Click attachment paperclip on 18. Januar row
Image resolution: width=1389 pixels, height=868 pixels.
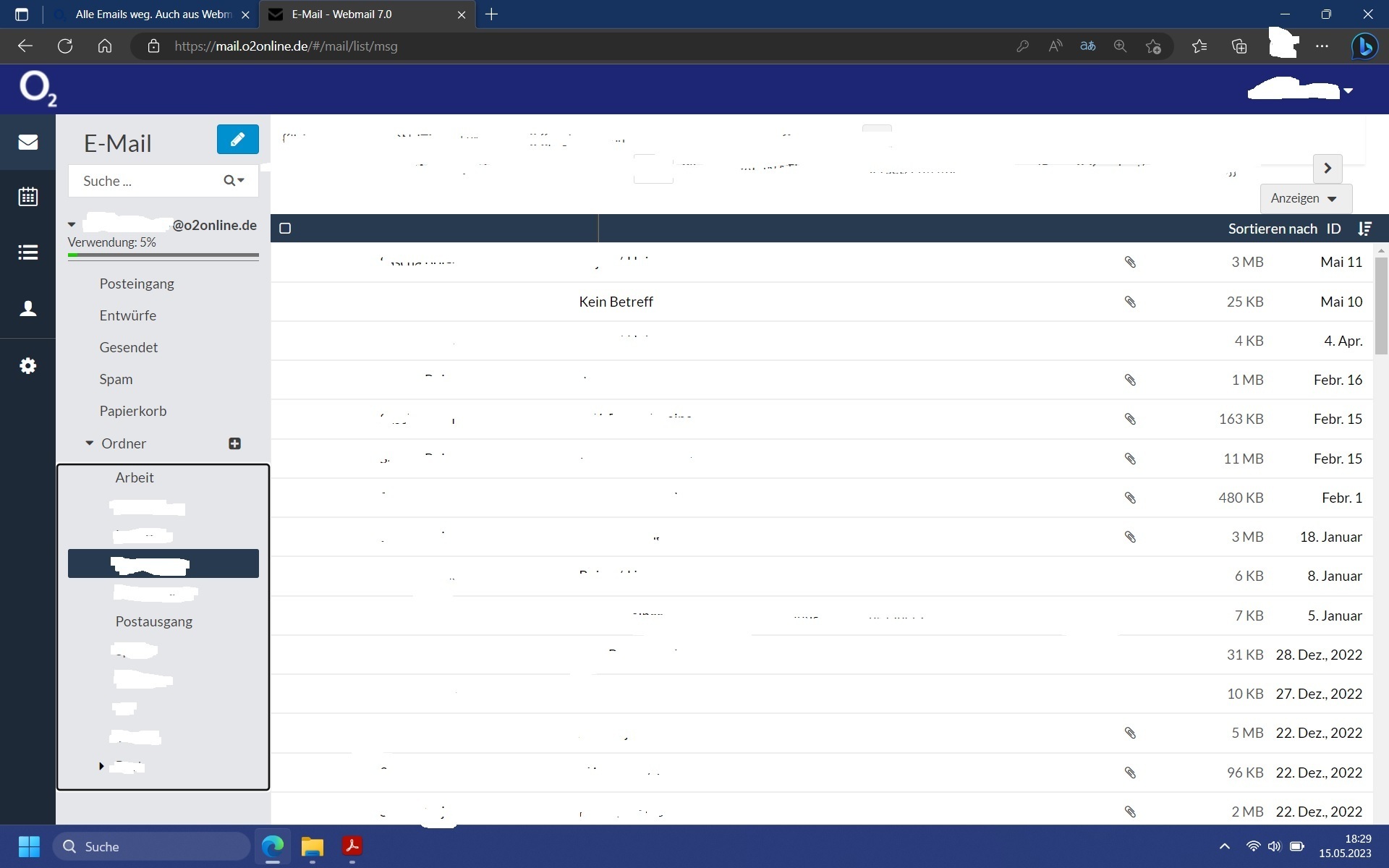(x=1130, y=537)
